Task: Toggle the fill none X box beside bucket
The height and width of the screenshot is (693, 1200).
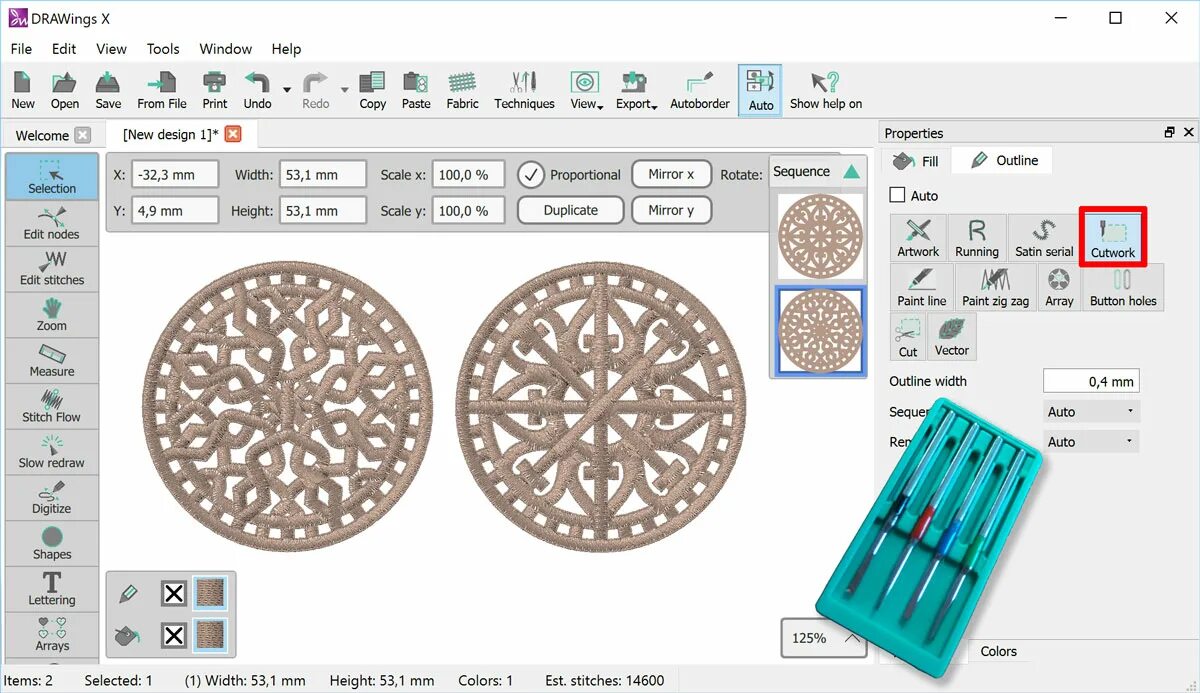Action: [174, 635]
